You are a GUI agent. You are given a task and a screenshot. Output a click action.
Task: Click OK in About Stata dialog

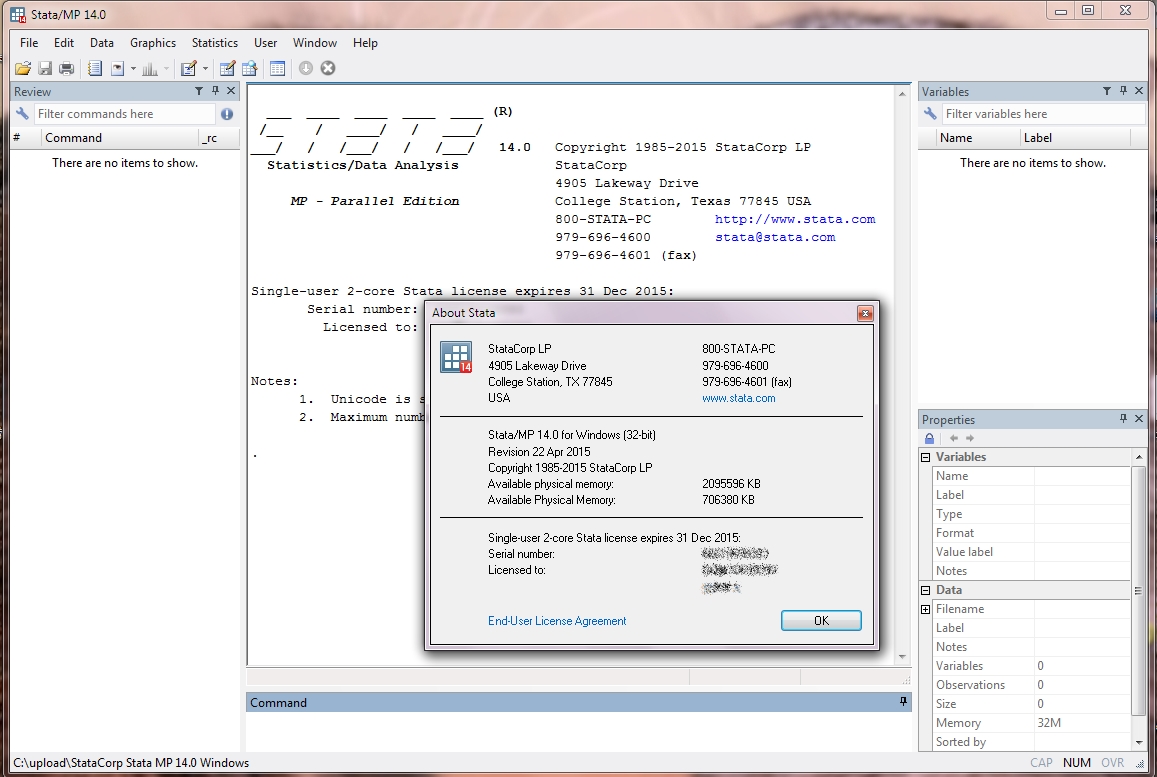pyautogui.click(x=821, y=621)
